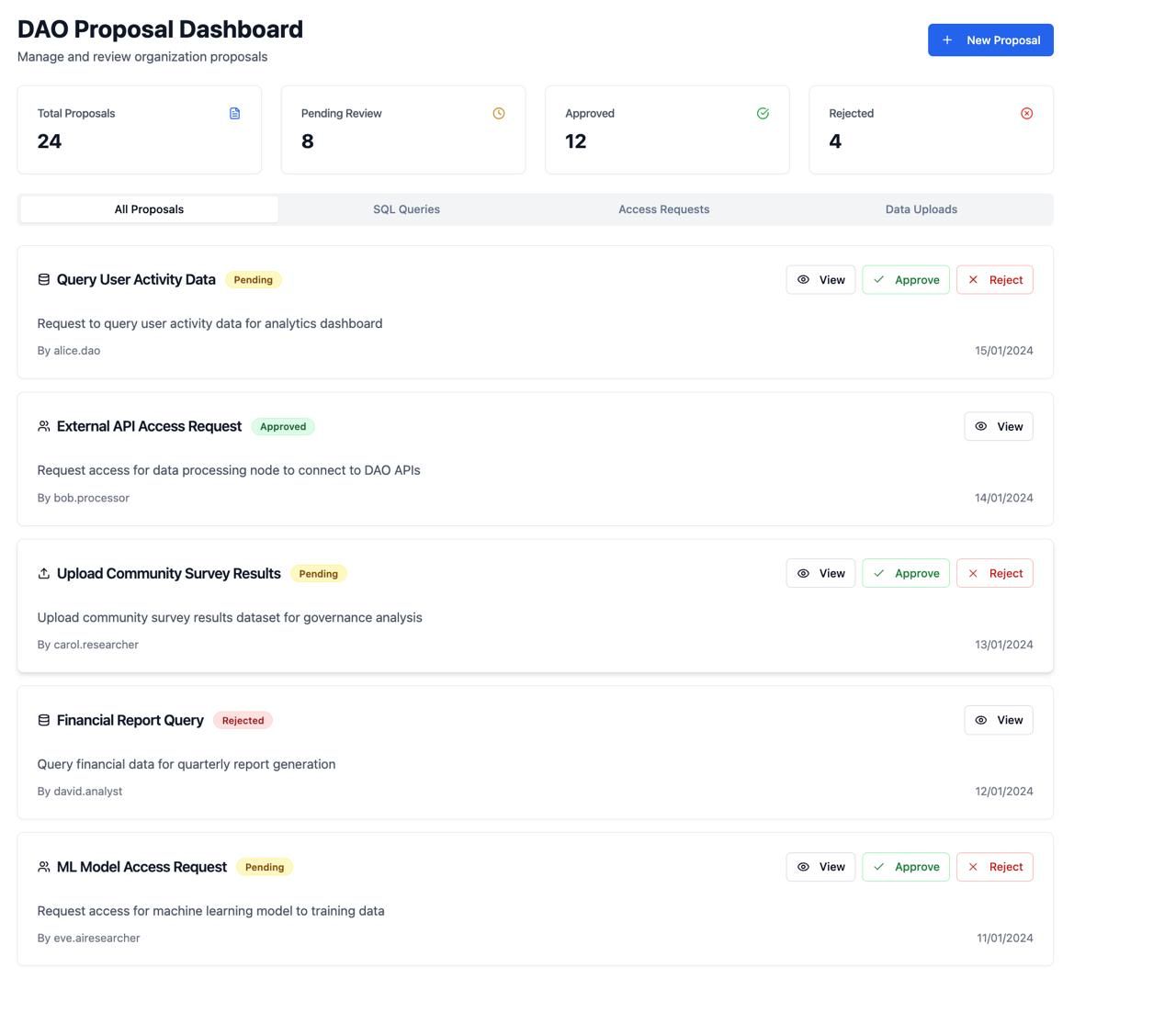Click author 'By eve.airesearcher'
1176x1023 pixels.
point(89,939)
